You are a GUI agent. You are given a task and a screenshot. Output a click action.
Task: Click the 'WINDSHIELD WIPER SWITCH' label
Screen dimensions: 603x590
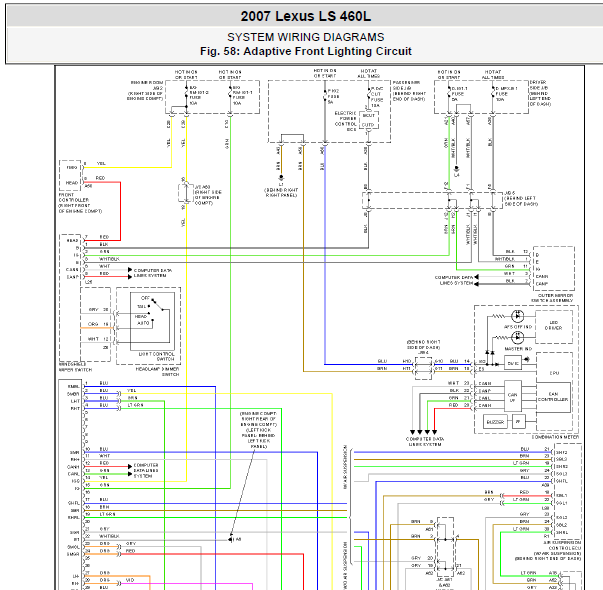tap(75, 367)
